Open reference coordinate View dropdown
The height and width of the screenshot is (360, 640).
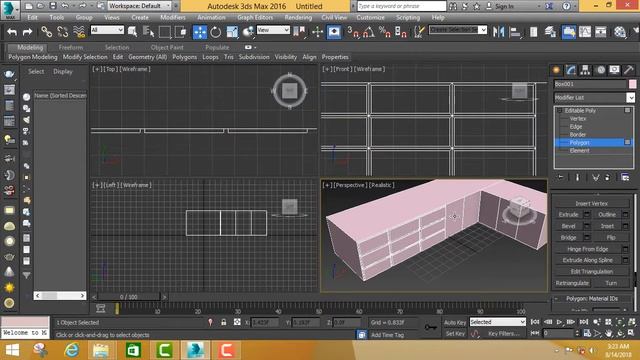pos(273,30)
